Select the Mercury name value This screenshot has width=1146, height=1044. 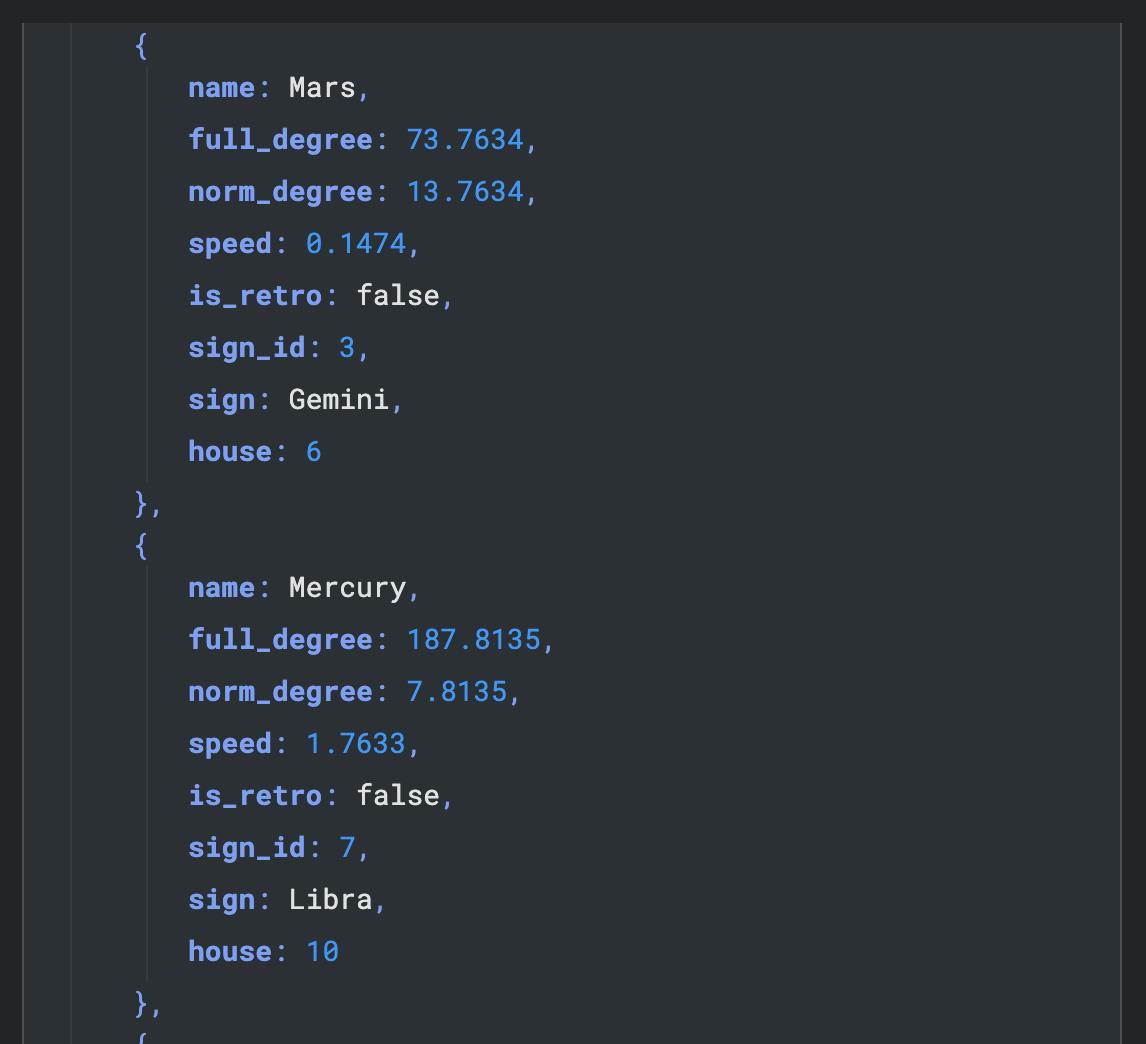[347, 588]
